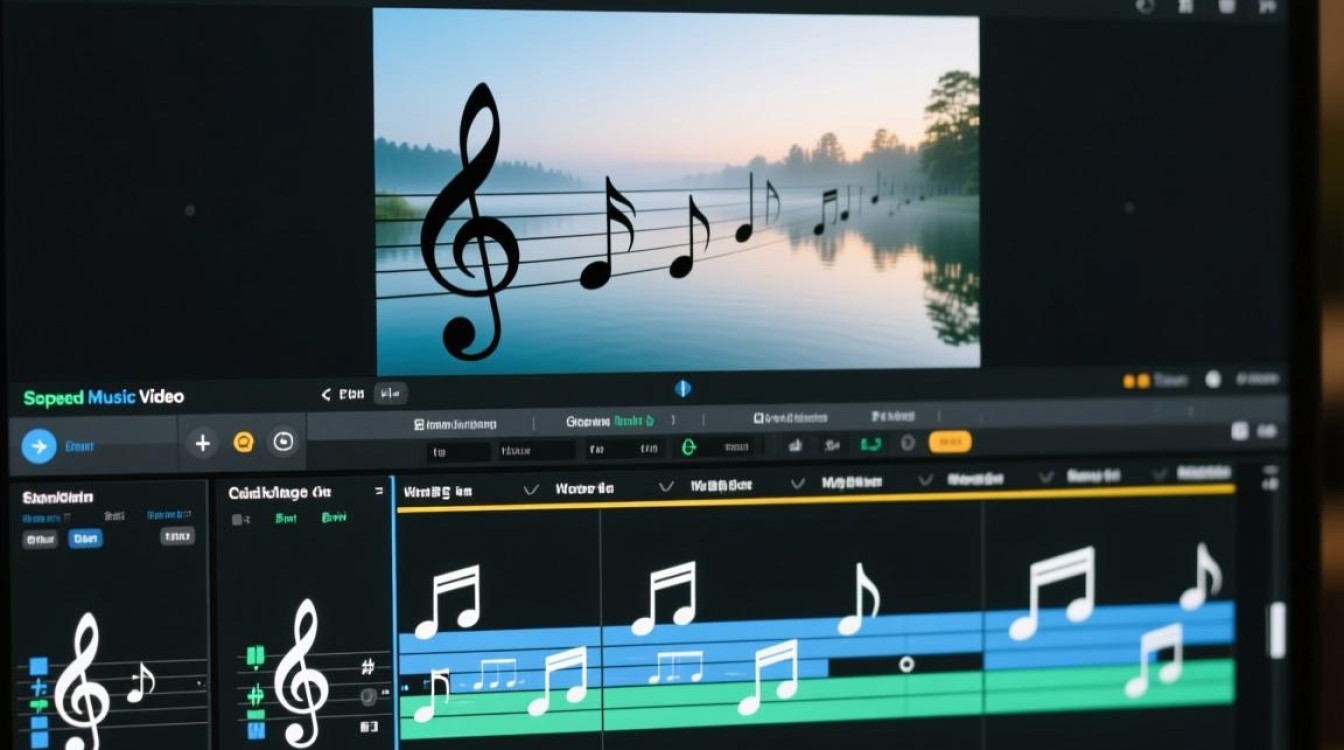Click the gray button at left panel right
The image size is (1344, 750).
tap(177, 536)
